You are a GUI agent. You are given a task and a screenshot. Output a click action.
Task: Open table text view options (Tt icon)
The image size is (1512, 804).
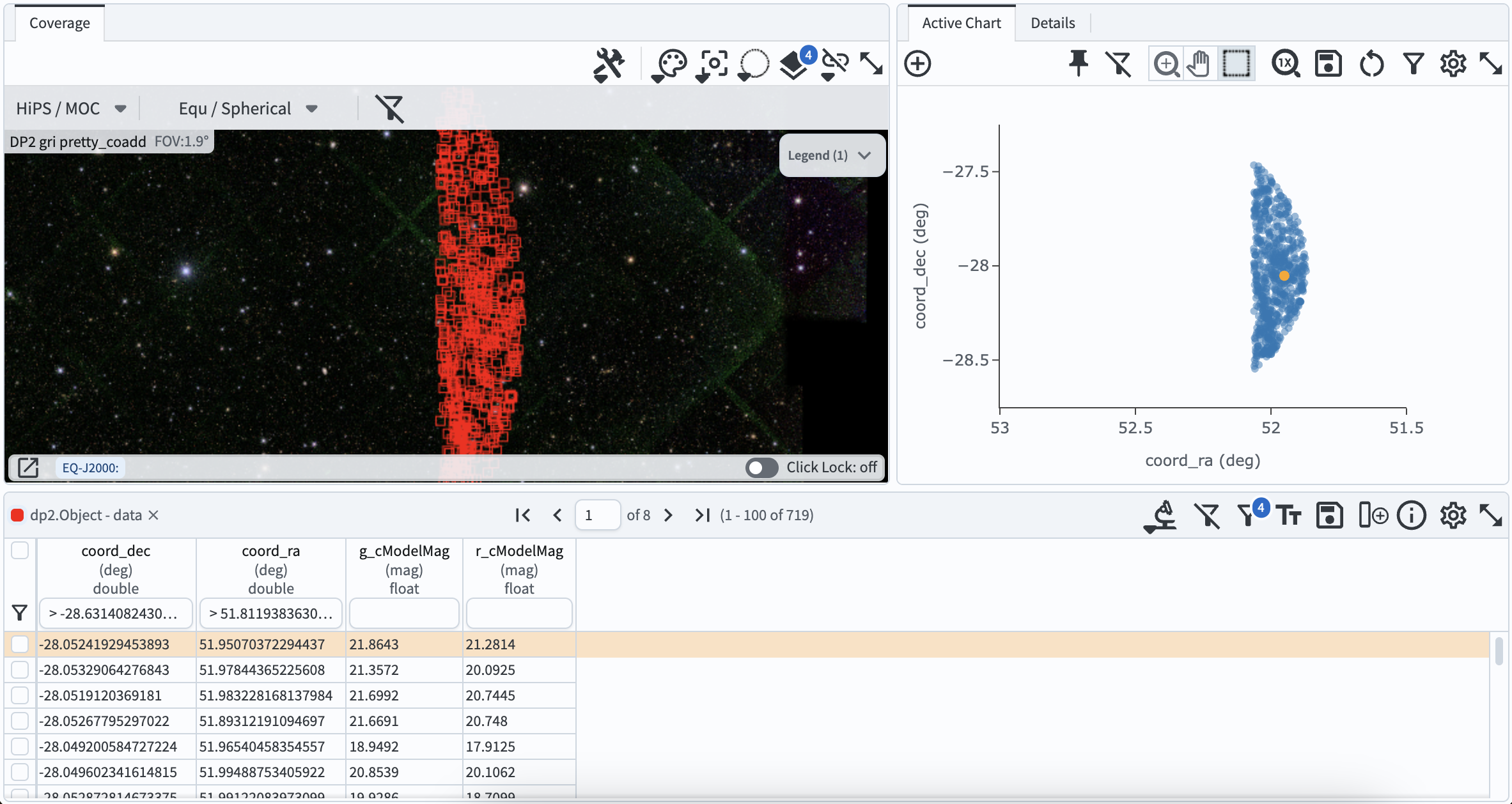click(1288, 515)
